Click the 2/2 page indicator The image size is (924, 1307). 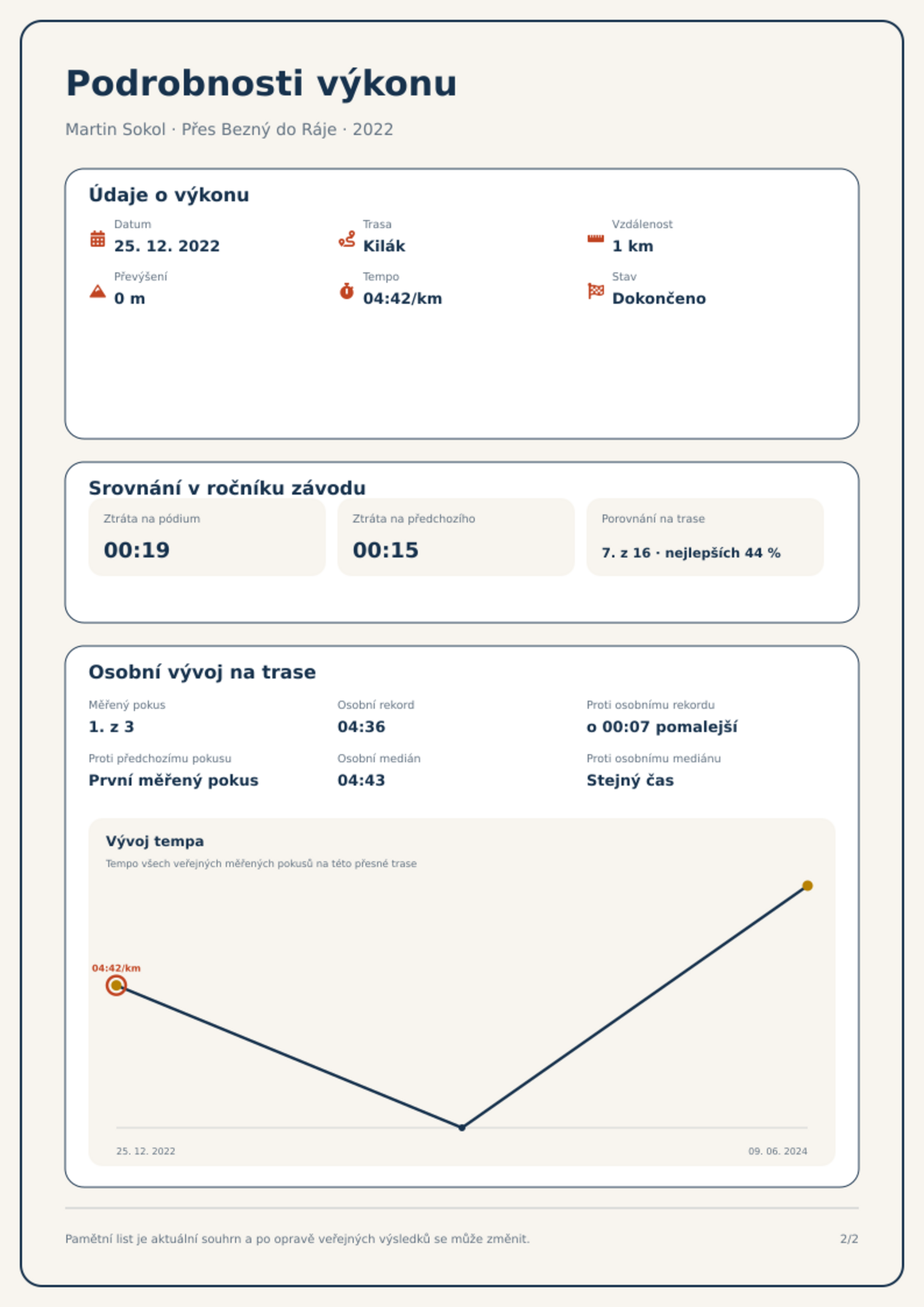pyautogui.click(x=849, y=1238)
